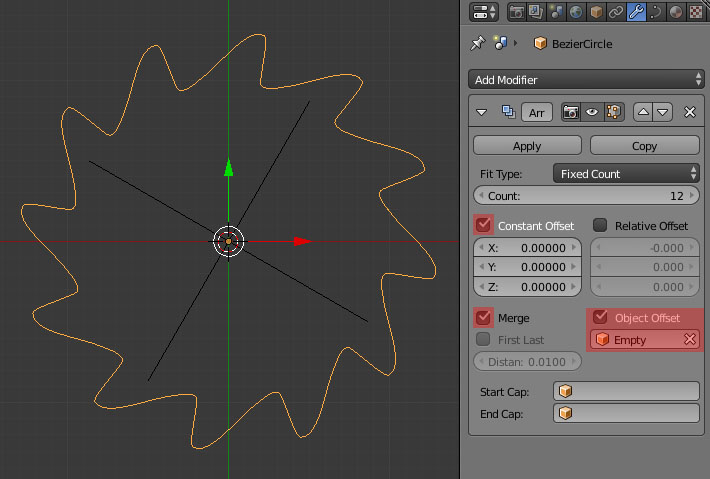Click the BezierCircle object cube icon
710x479 pixels.
540,43
